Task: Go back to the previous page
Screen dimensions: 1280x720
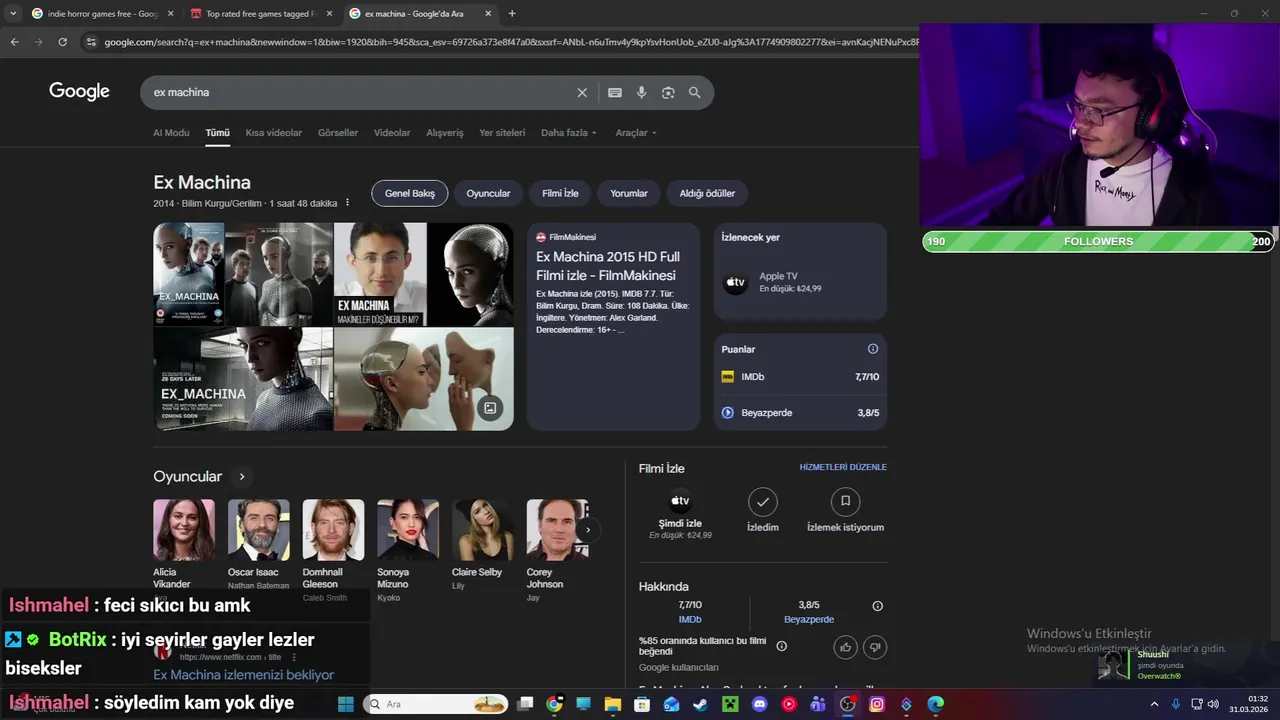Action: coord(14,42)
